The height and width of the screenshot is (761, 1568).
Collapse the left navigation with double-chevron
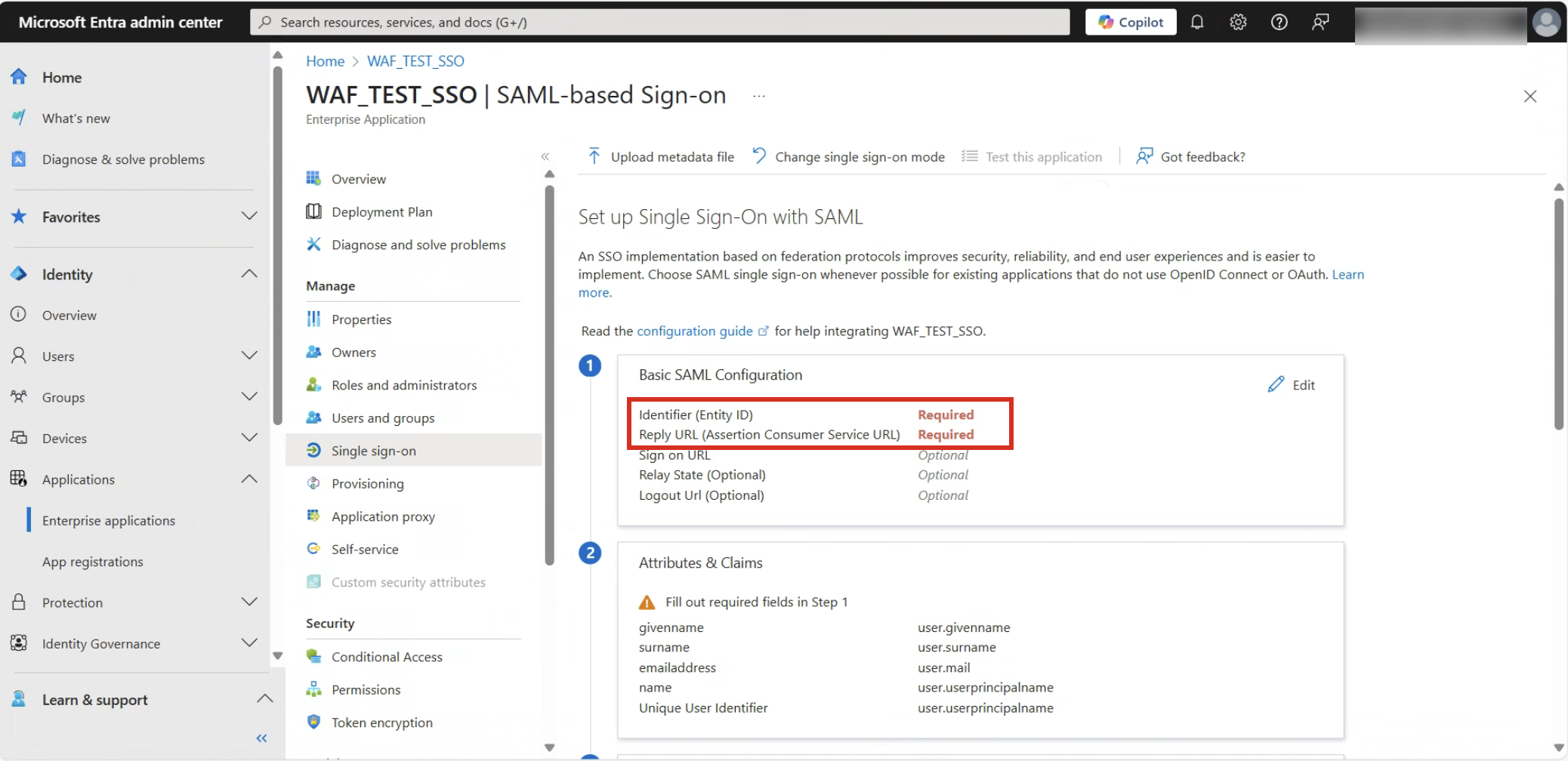(261, 738)
